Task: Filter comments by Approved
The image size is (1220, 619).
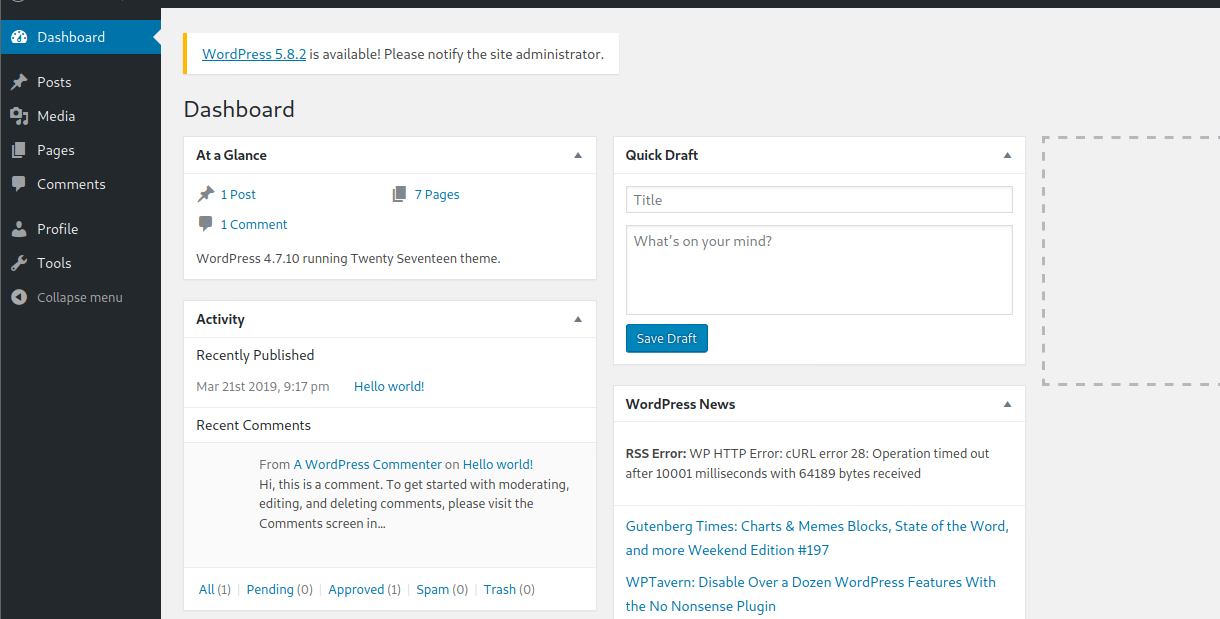Action: 356,589
